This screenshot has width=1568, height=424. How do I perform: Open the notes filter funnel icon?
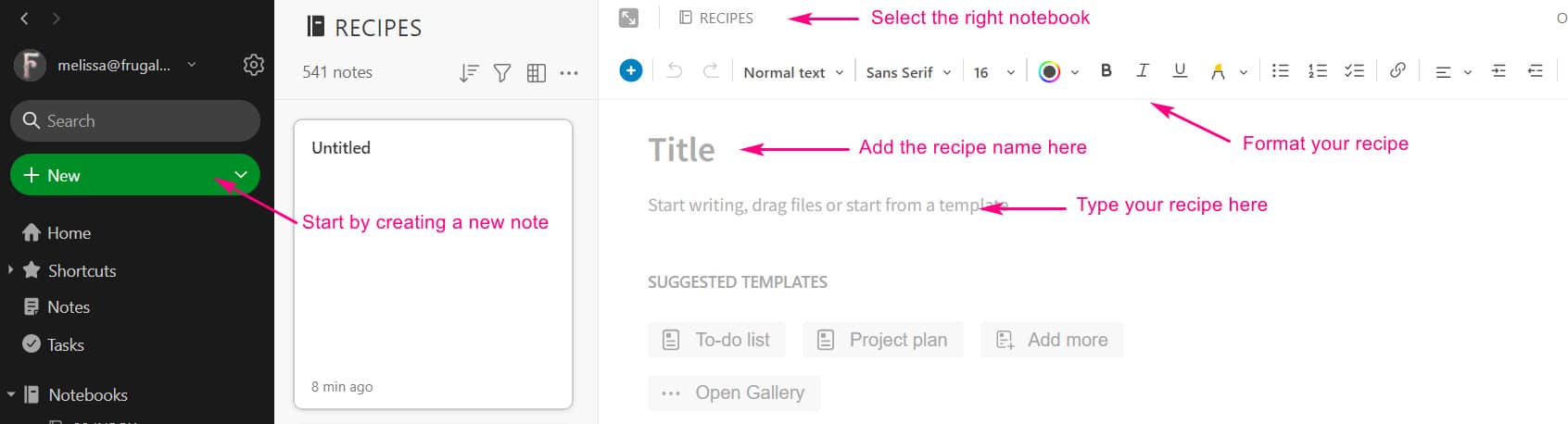502,72
